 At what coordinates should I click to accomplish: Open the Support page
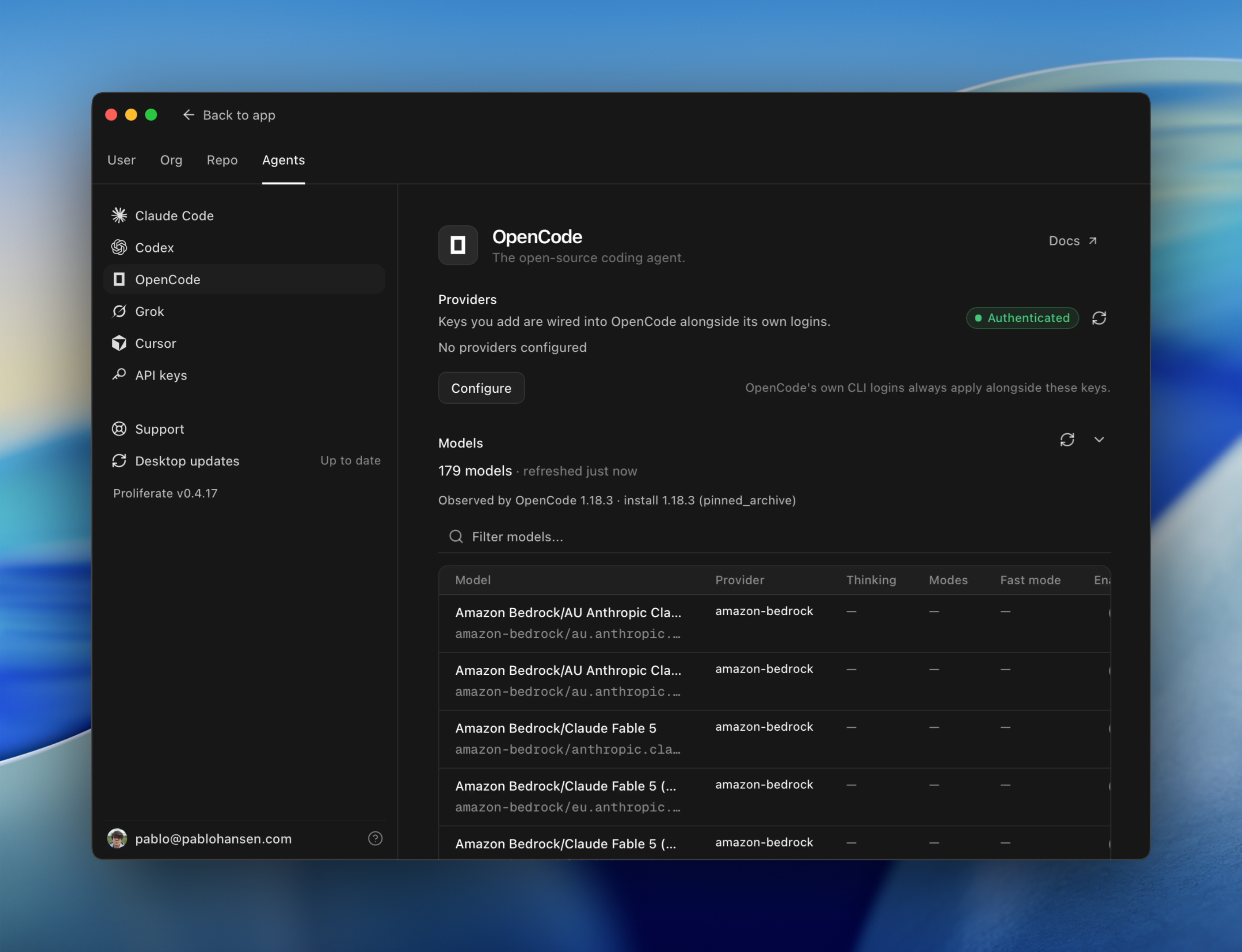tap(244, 429)
